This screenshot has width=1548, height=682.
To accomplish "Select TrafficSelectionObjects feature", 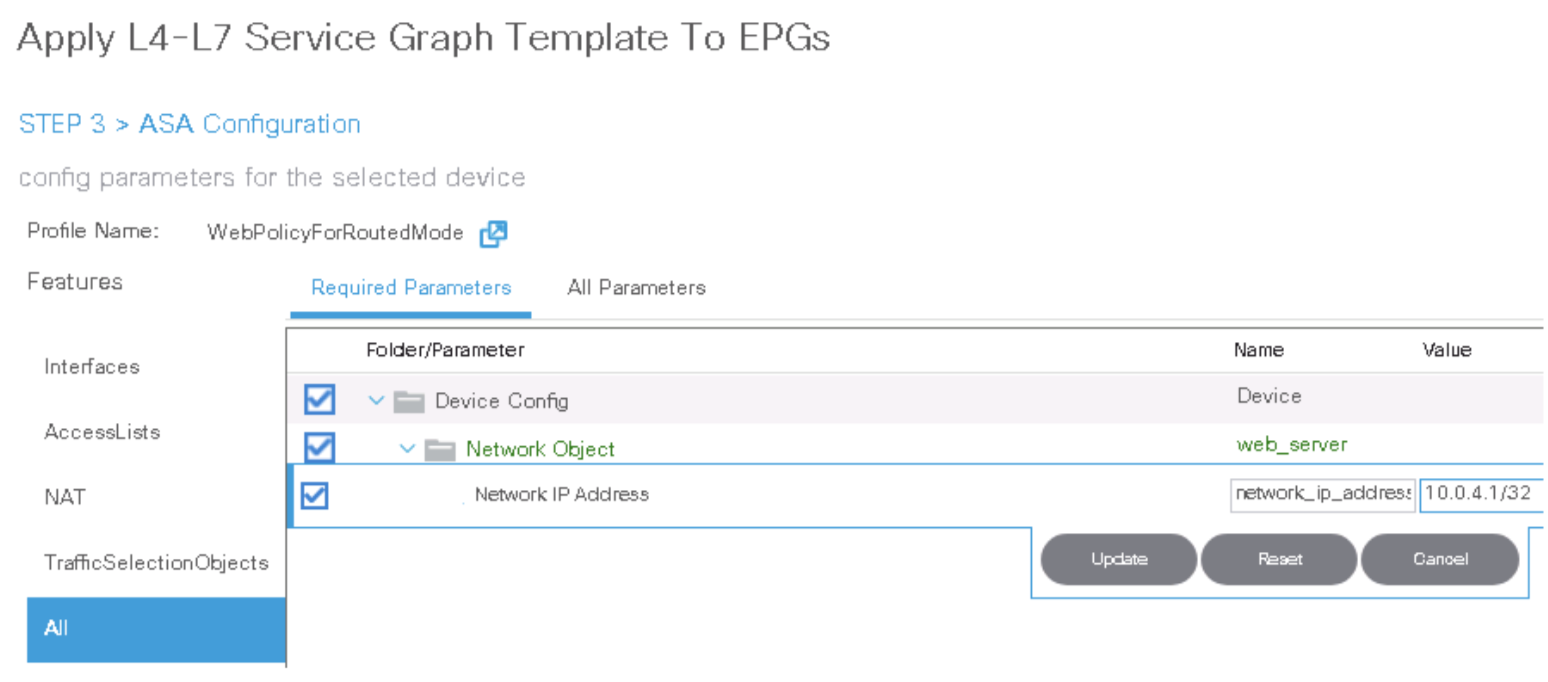I will click(x=156, y=563).
